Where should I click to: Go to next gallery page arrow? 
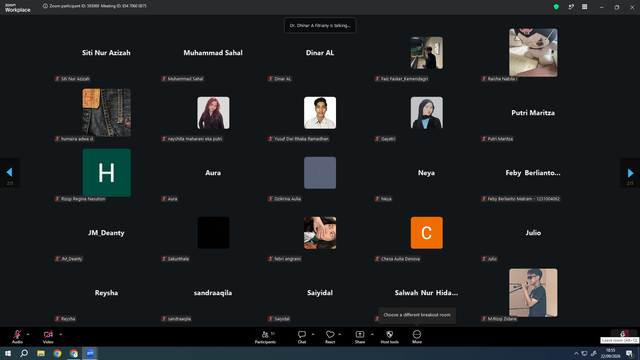pyautogui.click(x=630, y=173)
